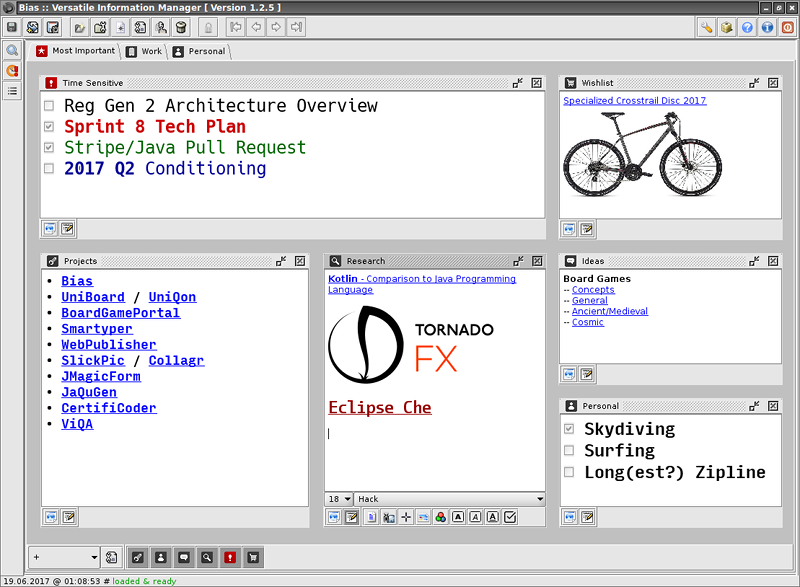Open the JMagicForm project link
800x587 pixels.
[101, 376]
